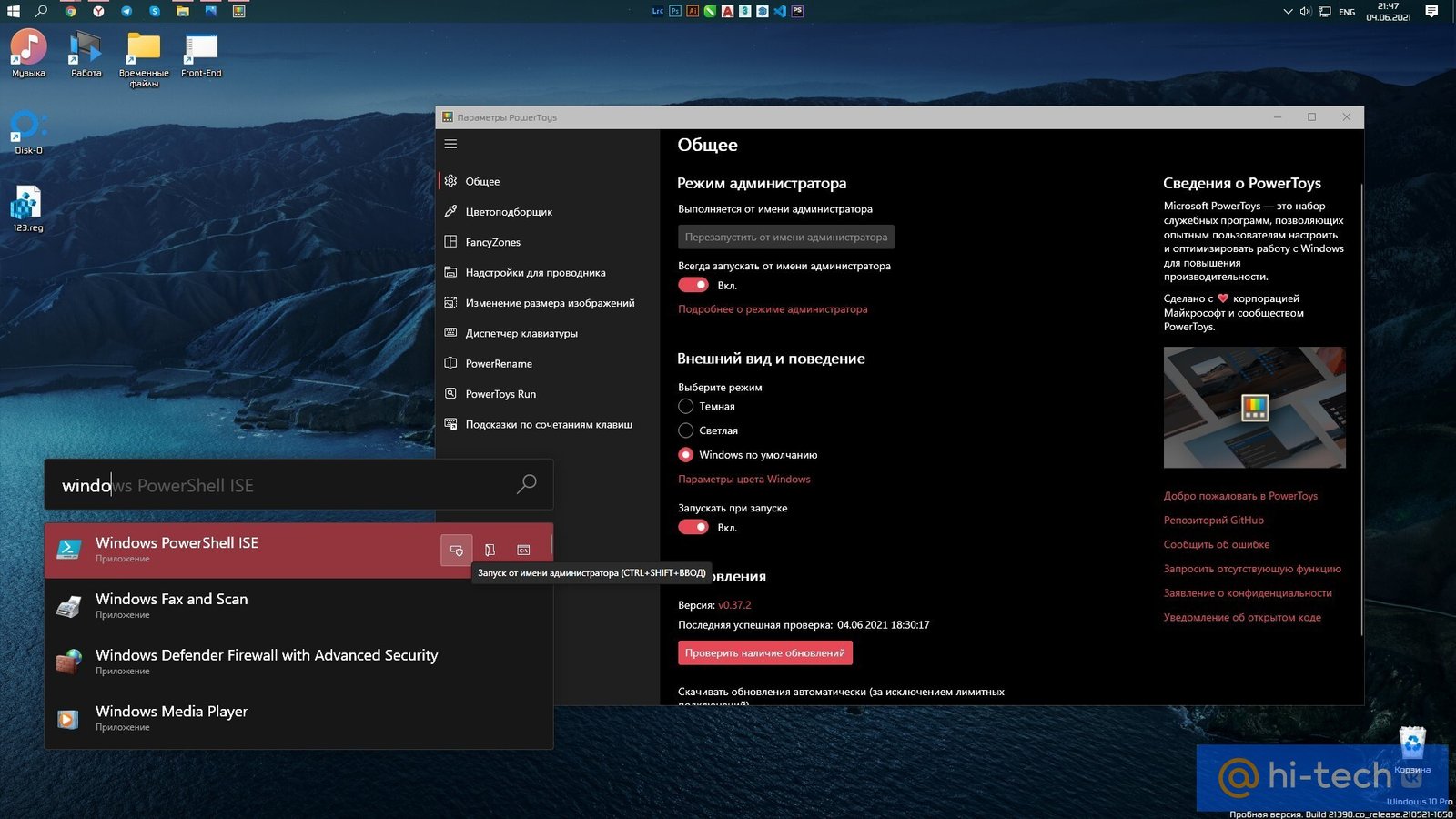Open the Общее settings page
The image size is (1456, 819).
coord(548,181)
